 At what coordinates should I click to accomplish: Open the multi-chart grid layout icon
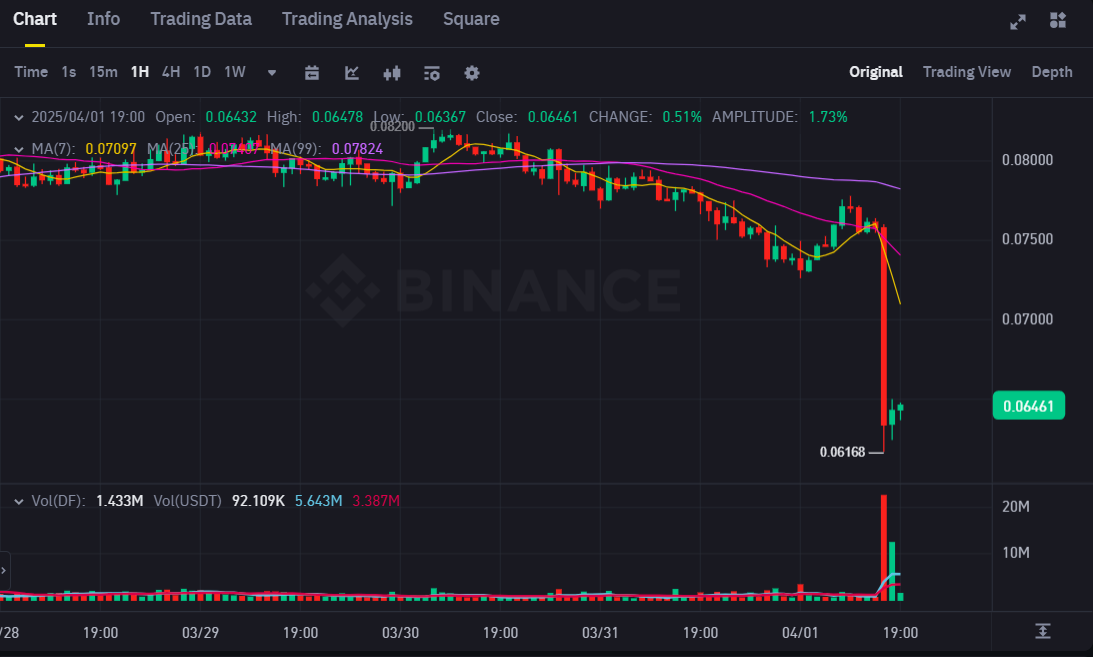point(1057,20)
